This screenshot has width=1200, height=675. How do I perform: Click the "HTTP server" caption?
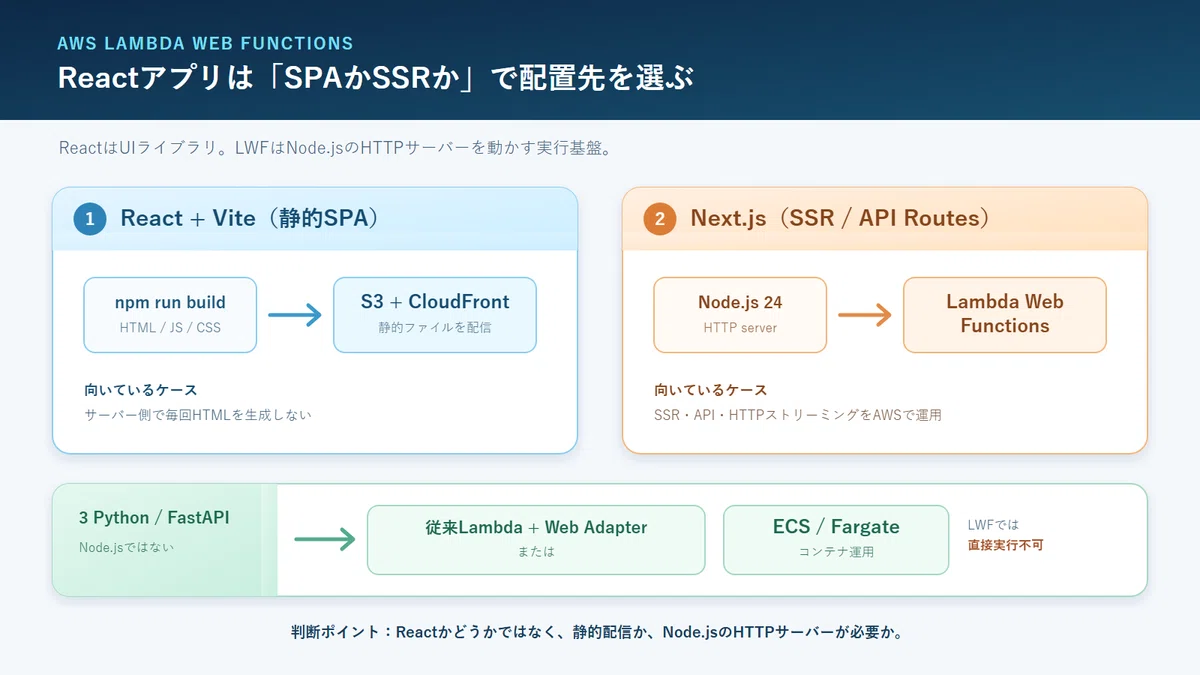740,328
